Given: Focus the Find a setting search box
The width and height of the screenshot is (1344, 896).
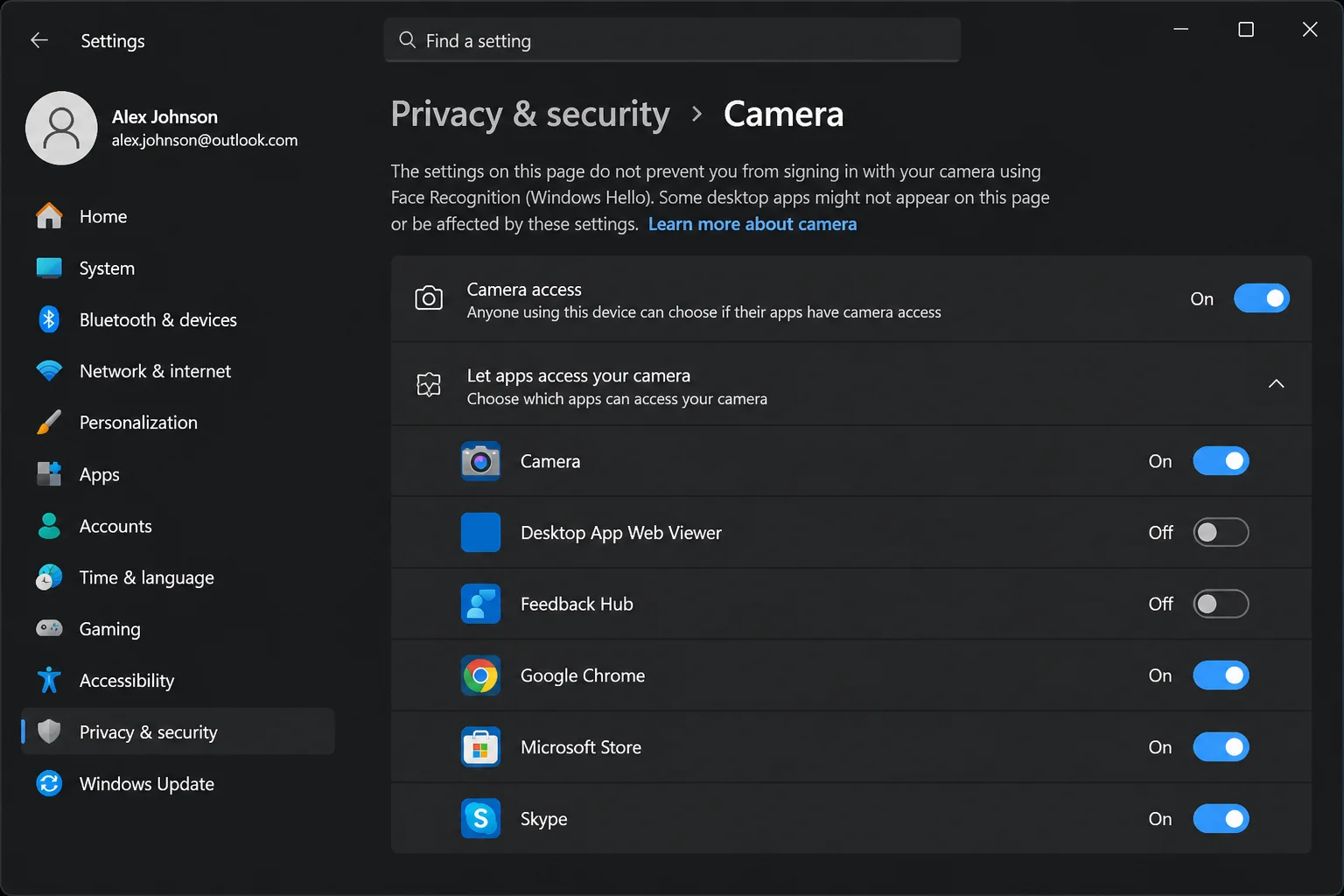Looking at the screenshot, I should coord(672,40).
